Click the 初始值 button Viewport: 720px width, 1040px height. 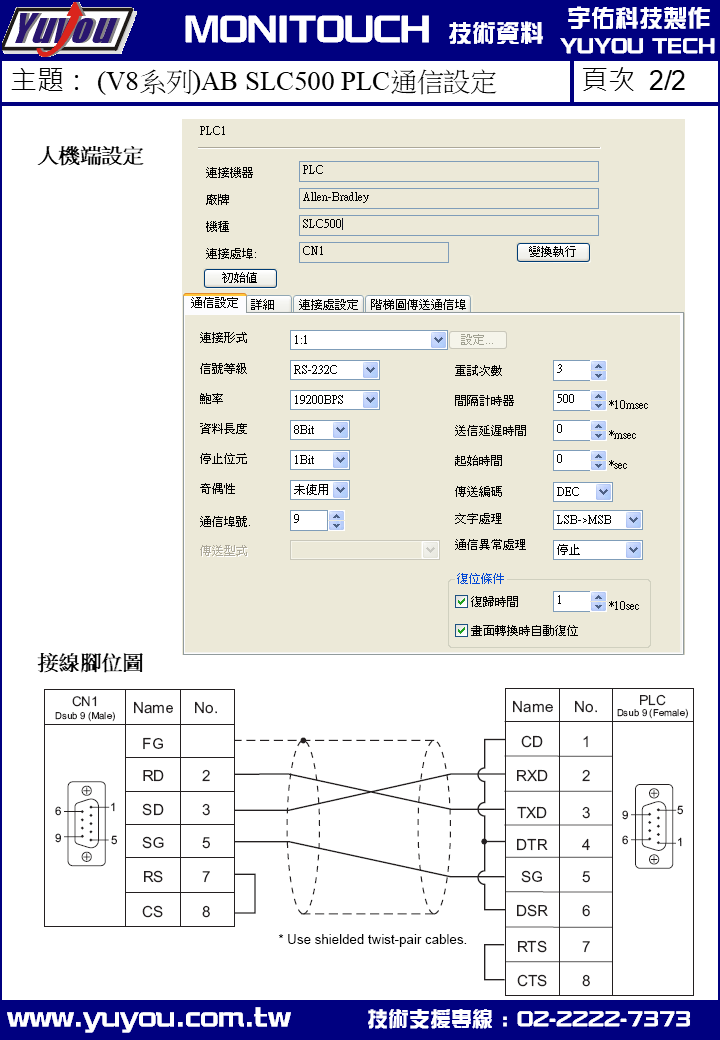[x=240, y=278]
